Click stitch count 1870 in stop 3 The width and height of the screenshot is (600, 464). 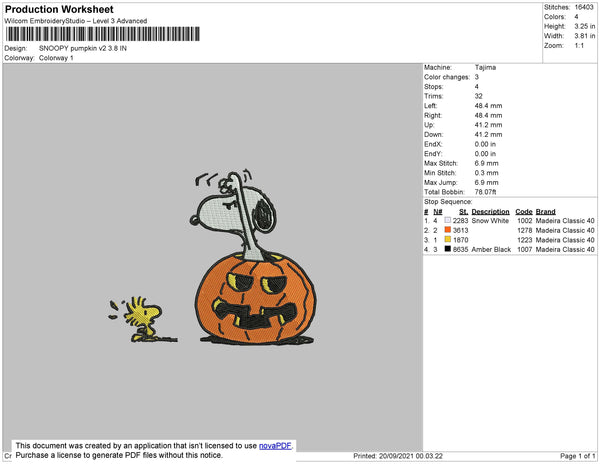point(460,240)
